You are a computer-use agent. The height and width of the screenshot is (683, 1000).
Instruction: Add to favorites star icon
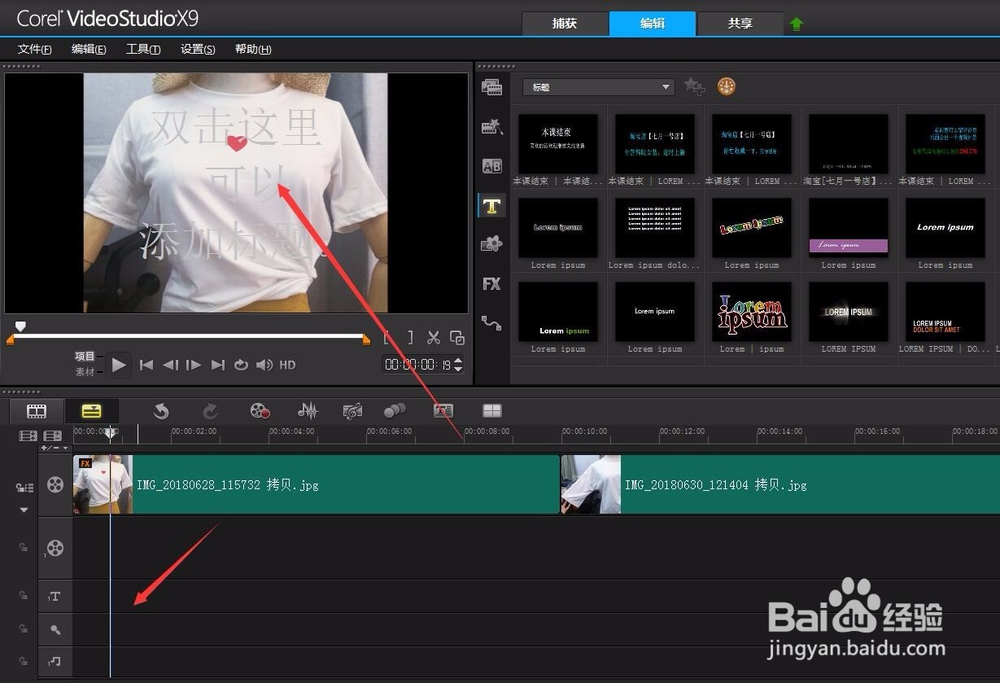click(x=694, y=86)
